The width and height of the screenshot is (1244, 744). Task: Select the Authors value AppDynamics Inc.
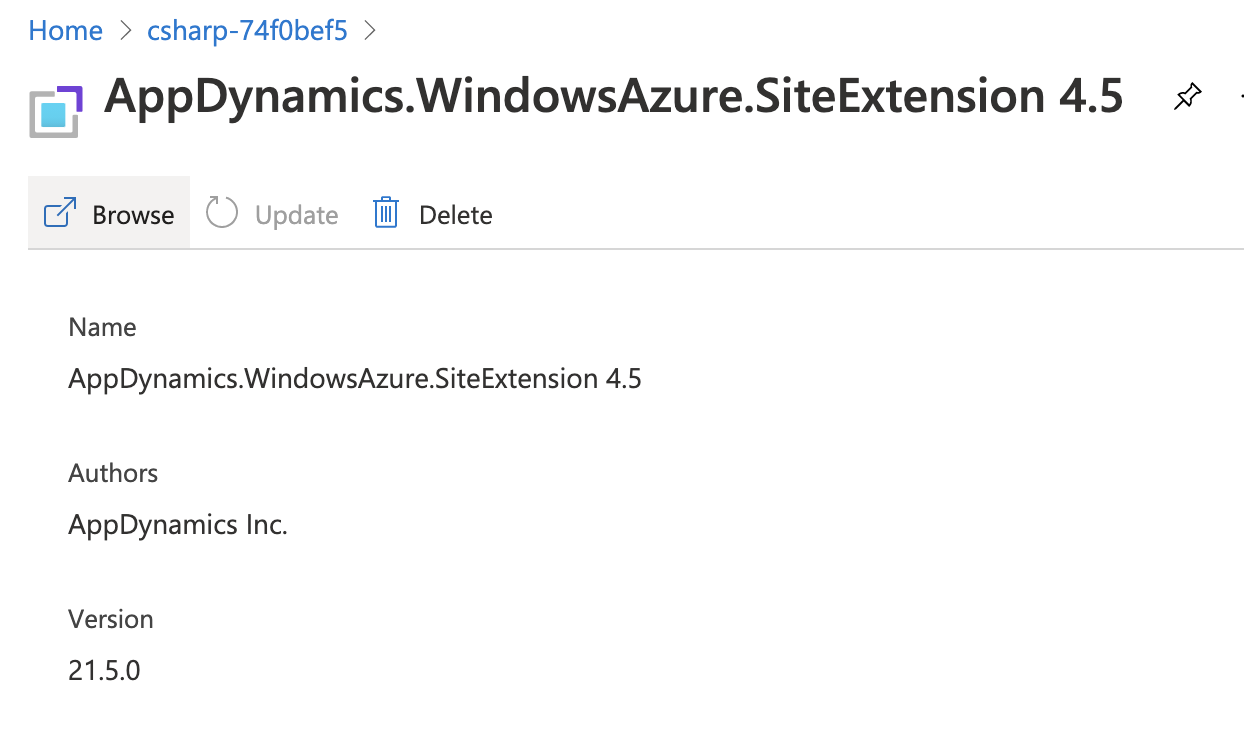(177, 524)
